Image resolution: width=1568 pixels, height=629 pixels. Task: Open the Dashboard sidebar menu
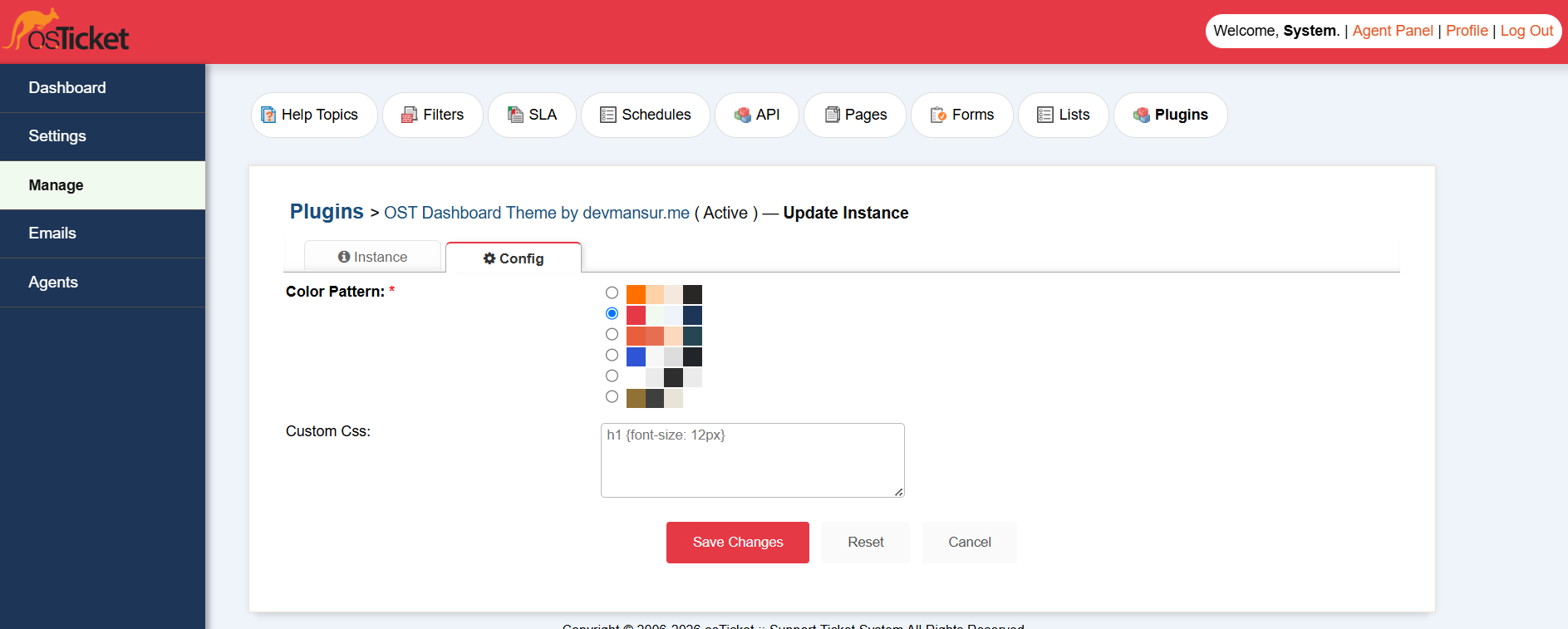tap(102, 88)
